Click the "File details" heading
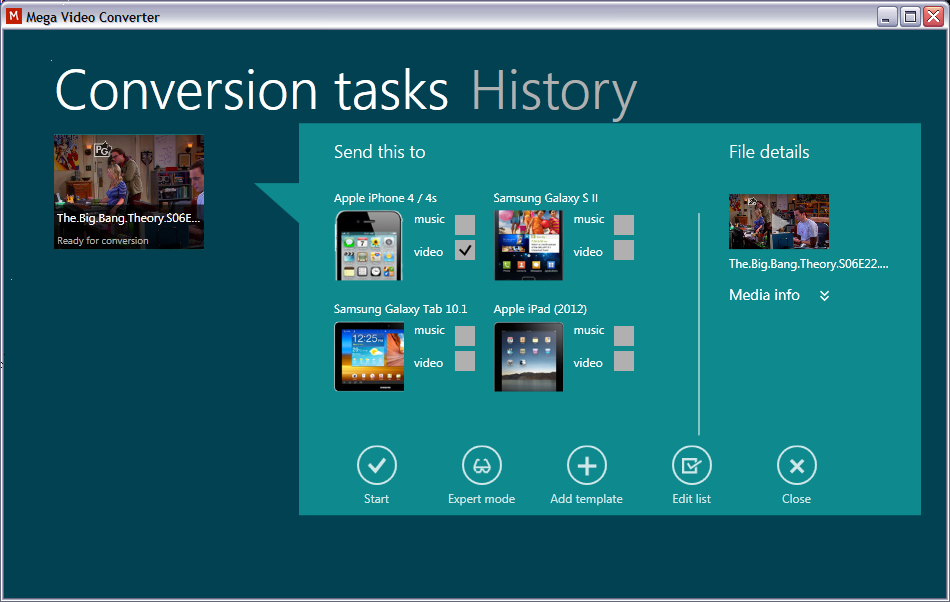This screenshot has height=602, width=950. pyautogui.click(x=769, y=152)
